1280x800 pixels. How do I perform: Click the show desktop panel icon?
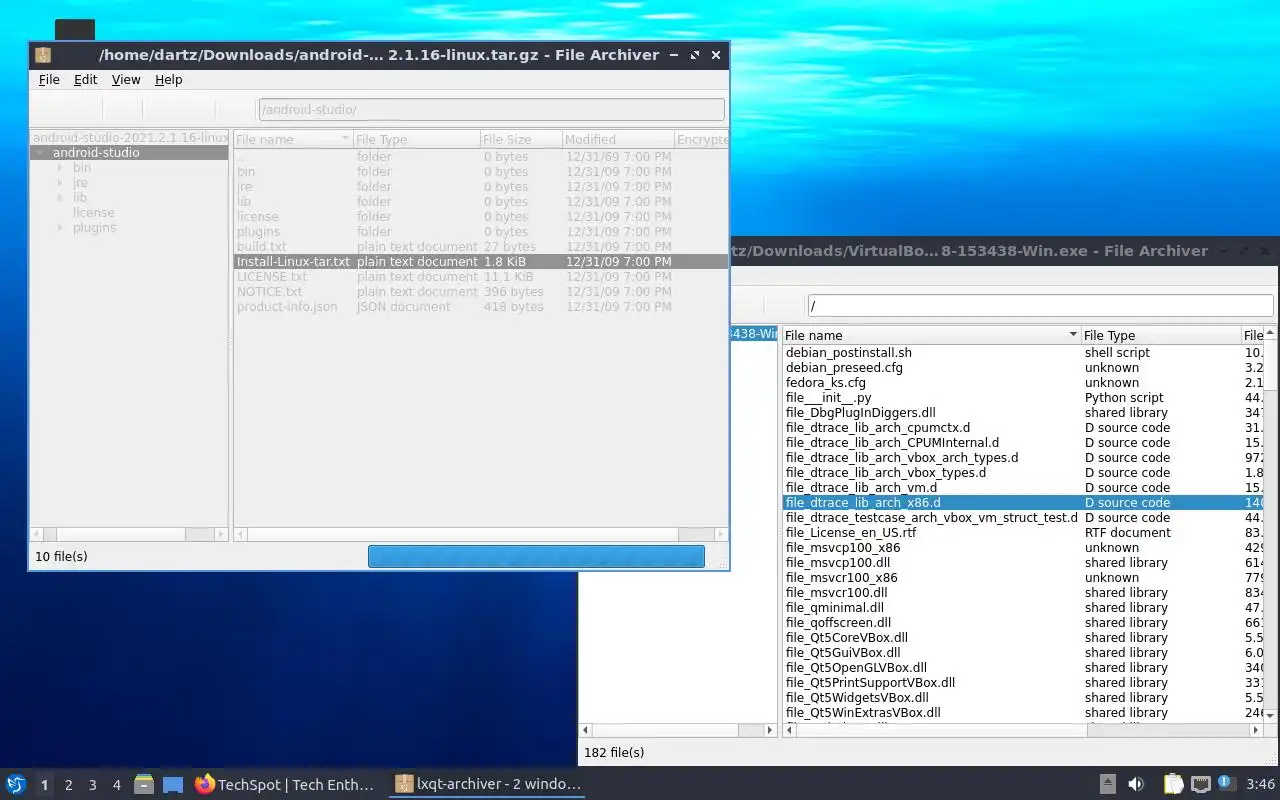coord(173,785)
